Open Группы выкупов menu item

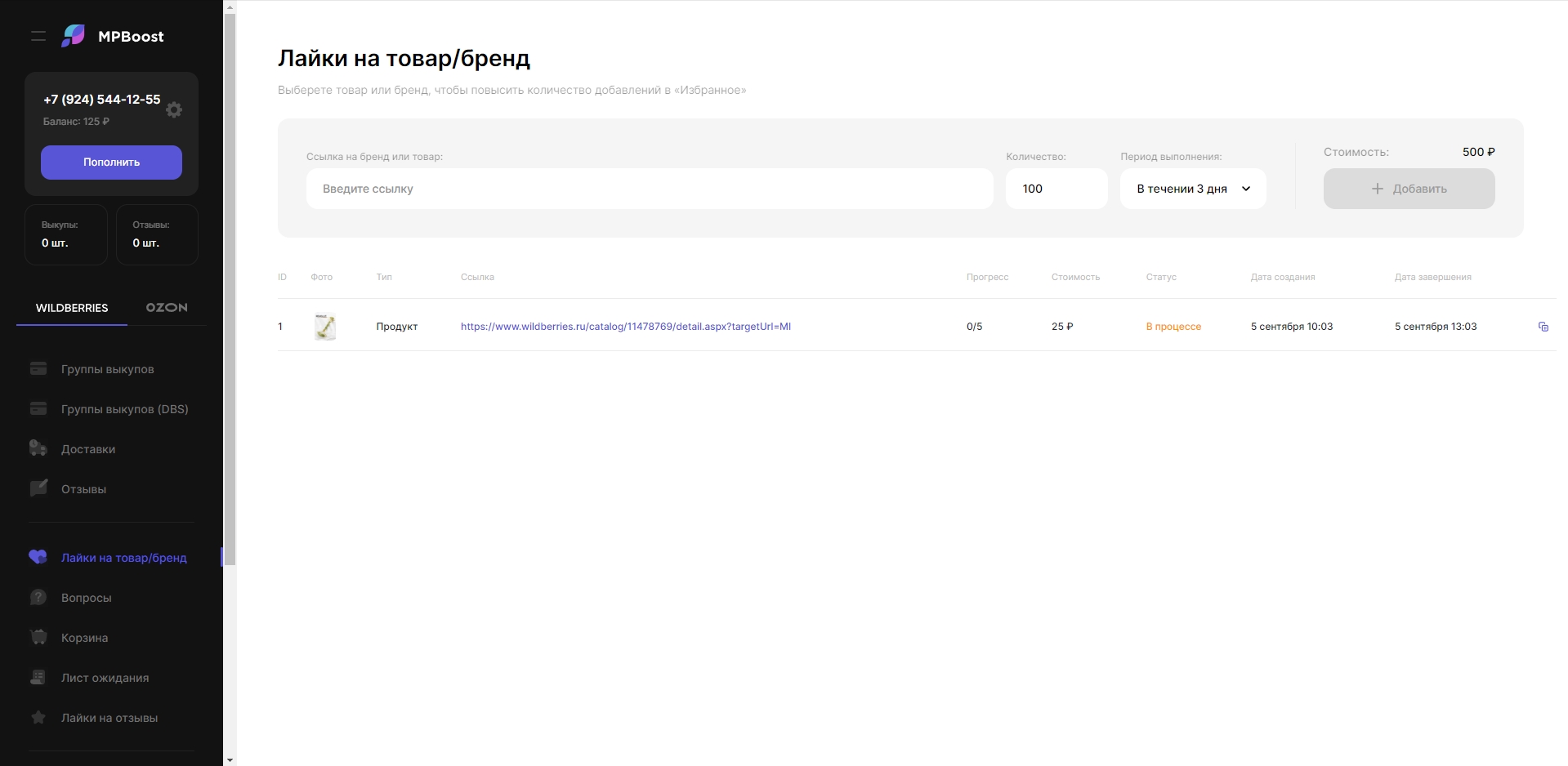pos(108,369)
